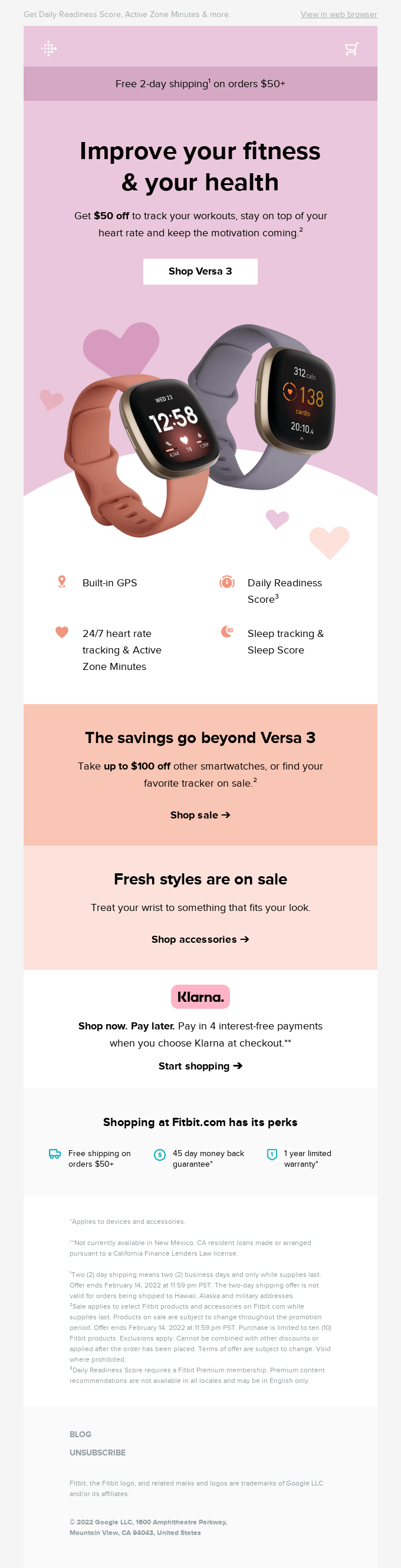
Task: Click the Built-in GPS location pin icon
Action: pyautogui.click(x=61, y=583)
